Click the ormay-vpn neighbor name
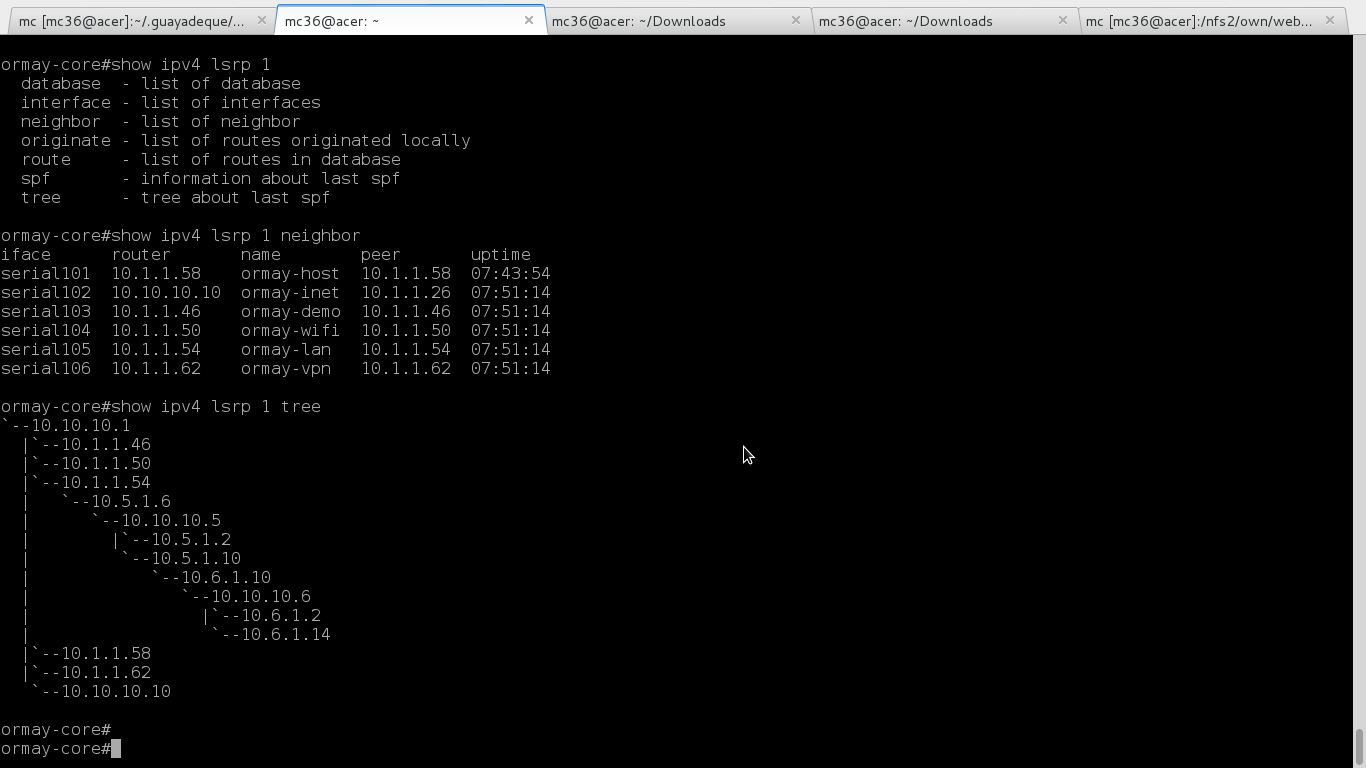 tap(285, 369)
